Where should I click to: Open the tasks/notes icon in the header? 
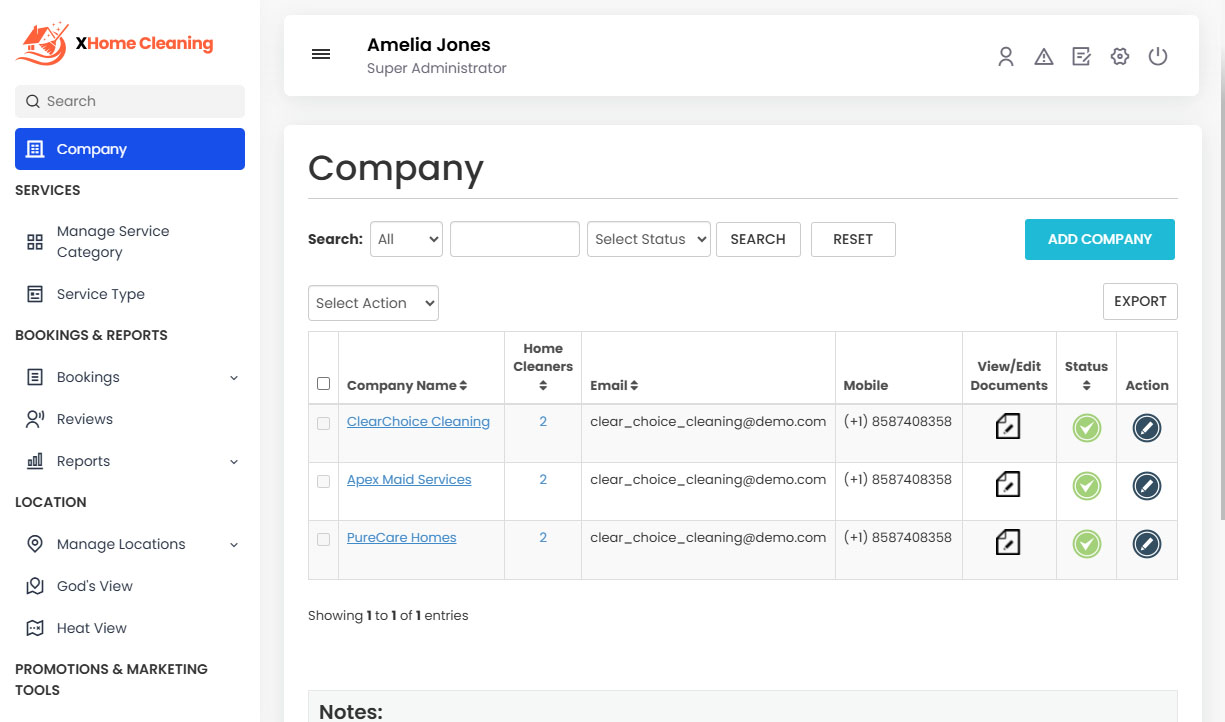pyautogui.click(x=1081, y=57)
